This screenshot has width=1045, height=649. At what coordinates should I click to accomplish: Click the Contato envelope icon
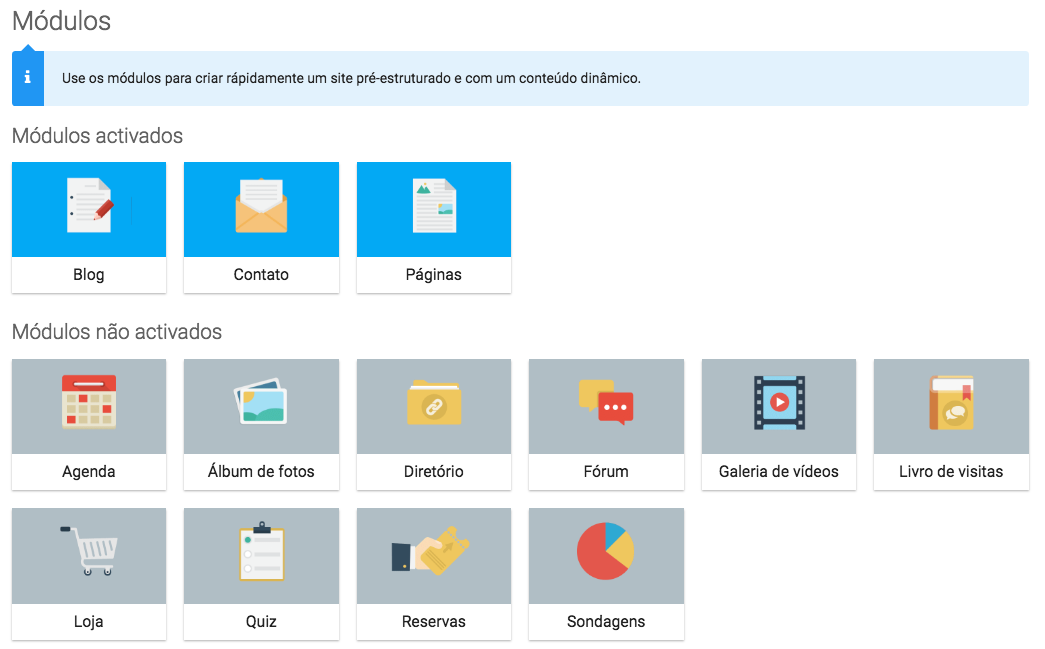coord(261,205)
